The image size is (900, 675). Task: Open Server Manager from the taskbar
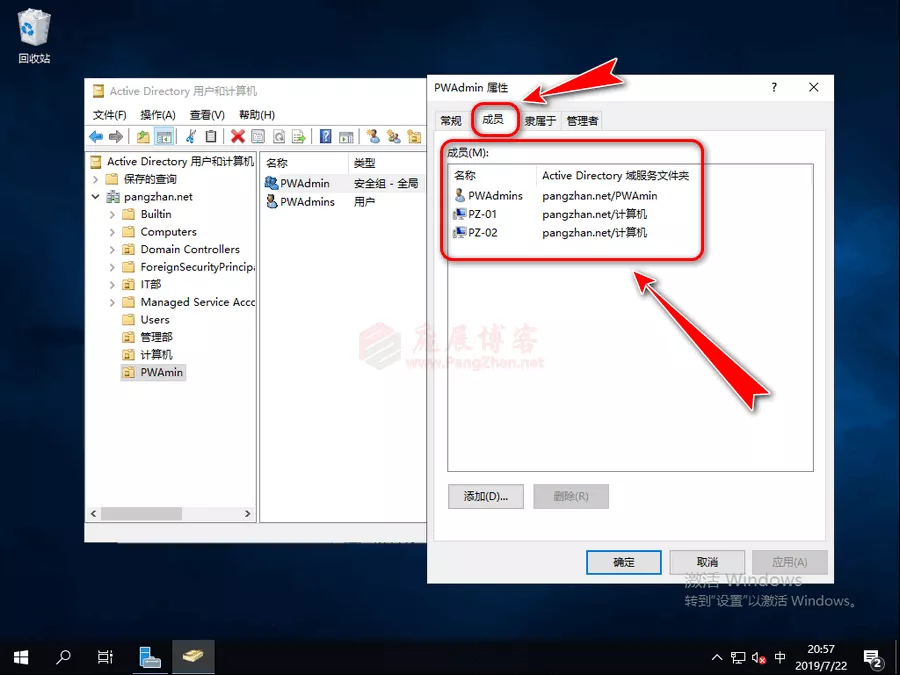(x=150, y=657)
